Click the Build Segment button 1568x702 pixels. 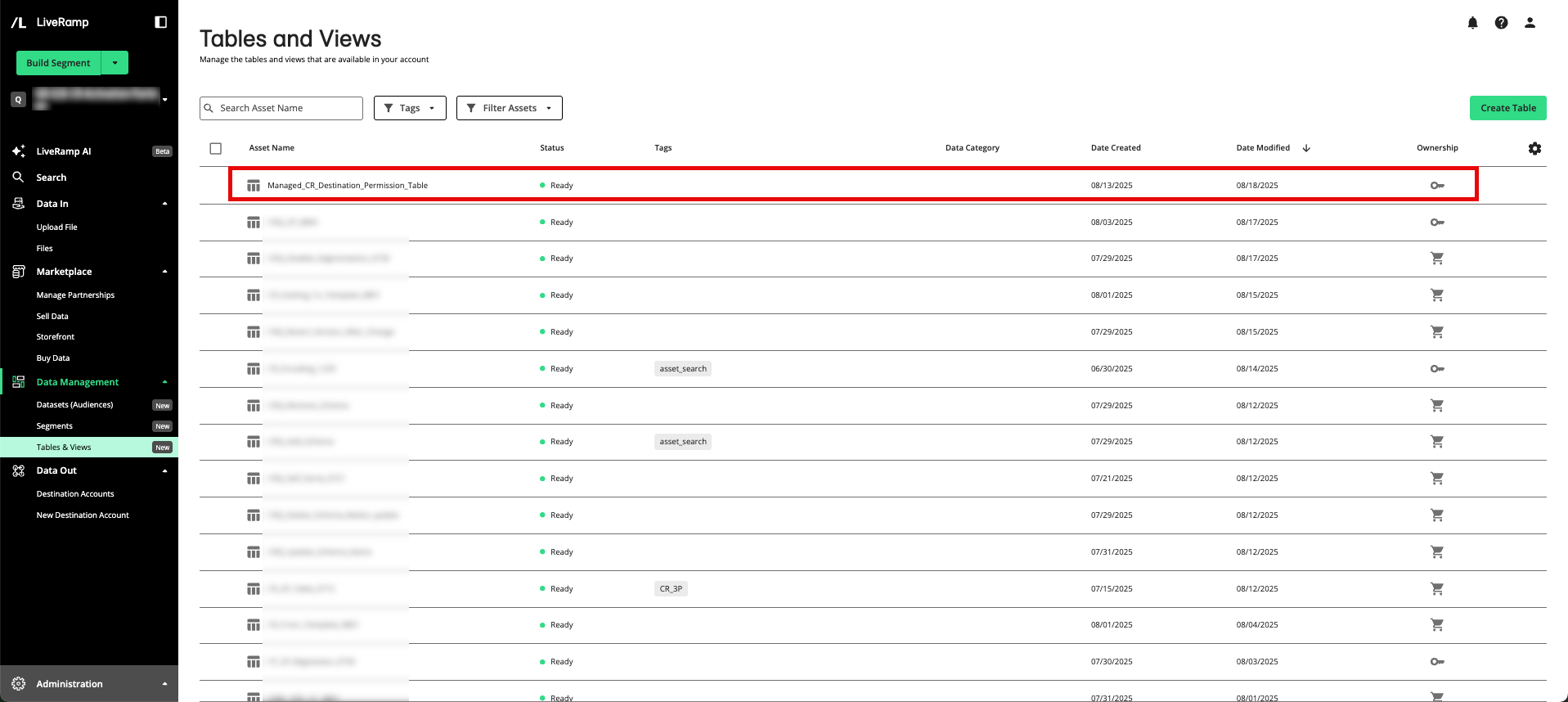(x=58, y=63)
